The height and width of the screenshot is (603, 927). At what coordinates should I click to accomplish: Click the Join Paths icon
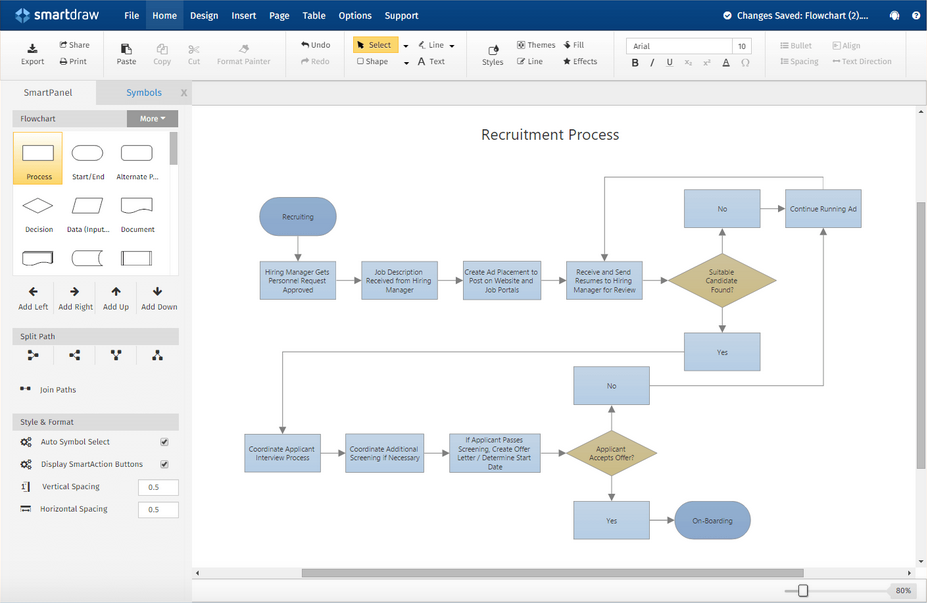pyautogui.click(x=25, y=389)
